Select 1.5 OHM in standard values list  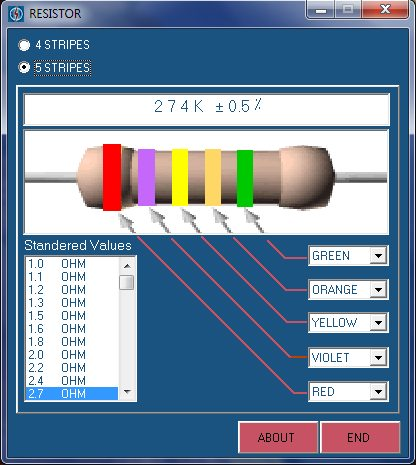pyautogui.click(x=72, y=316)
